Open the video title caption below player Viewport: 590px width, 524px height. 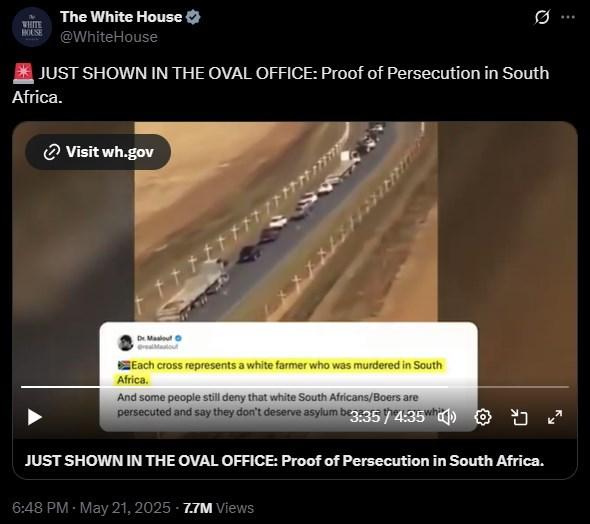point(284,461)
